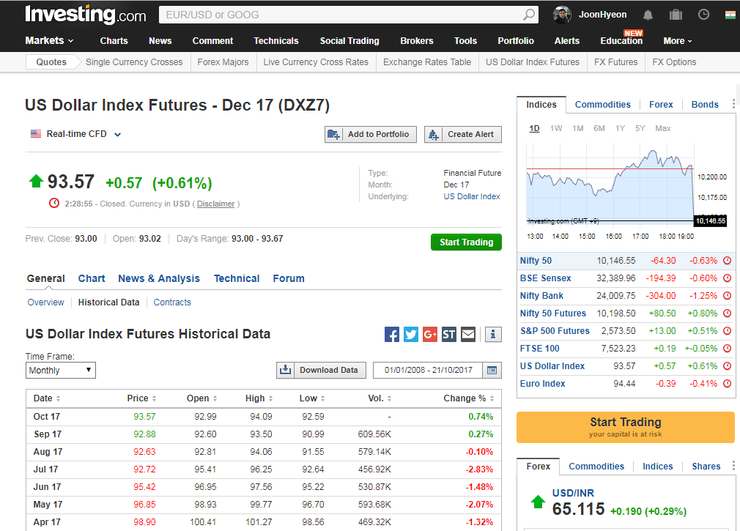Open the FX Options link

point(674,62)
